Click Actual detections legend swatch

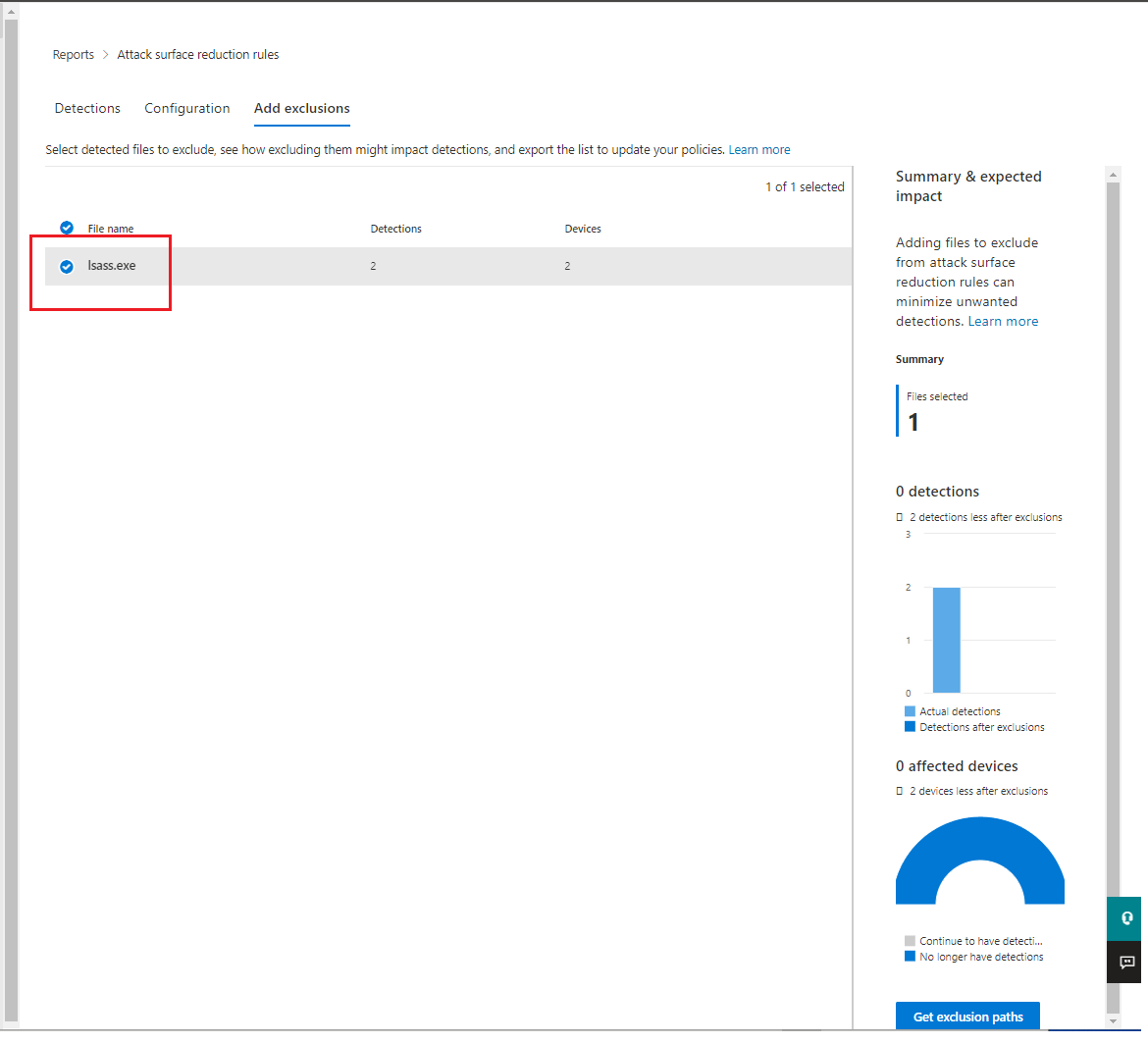point(910,711)
